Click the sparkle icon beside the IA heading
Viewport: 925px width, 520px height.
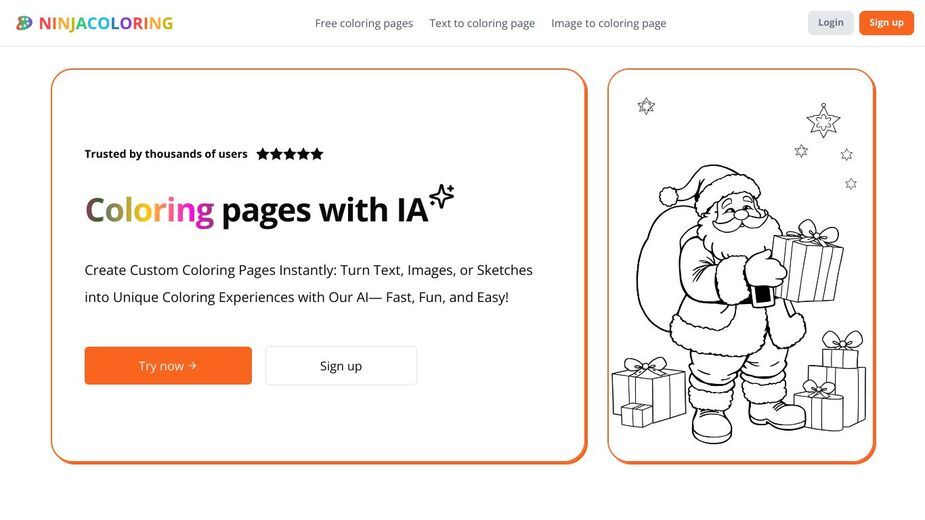tap(442, 196)
